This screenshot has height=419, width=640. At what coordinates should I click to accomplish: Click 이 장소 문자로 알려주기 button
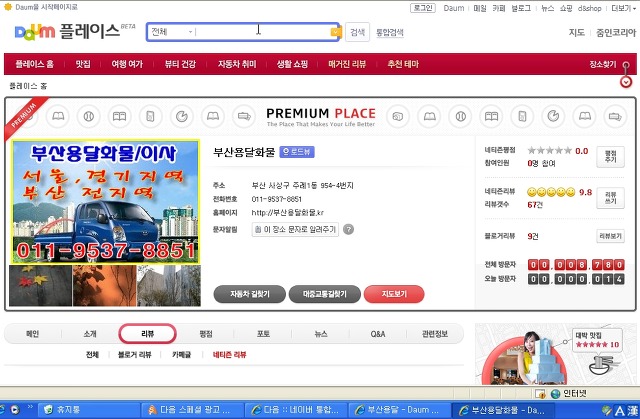tap(295, 229)
